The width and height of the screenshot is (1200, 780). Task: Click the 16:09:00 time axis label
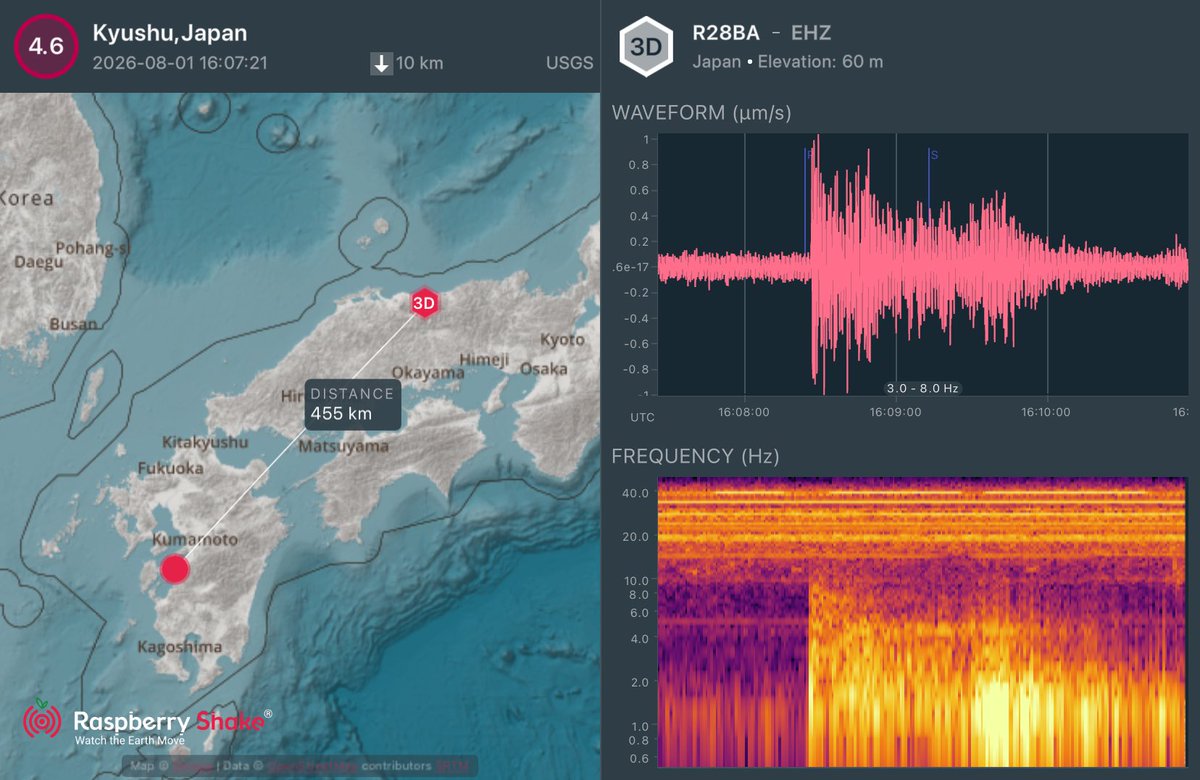897,412
